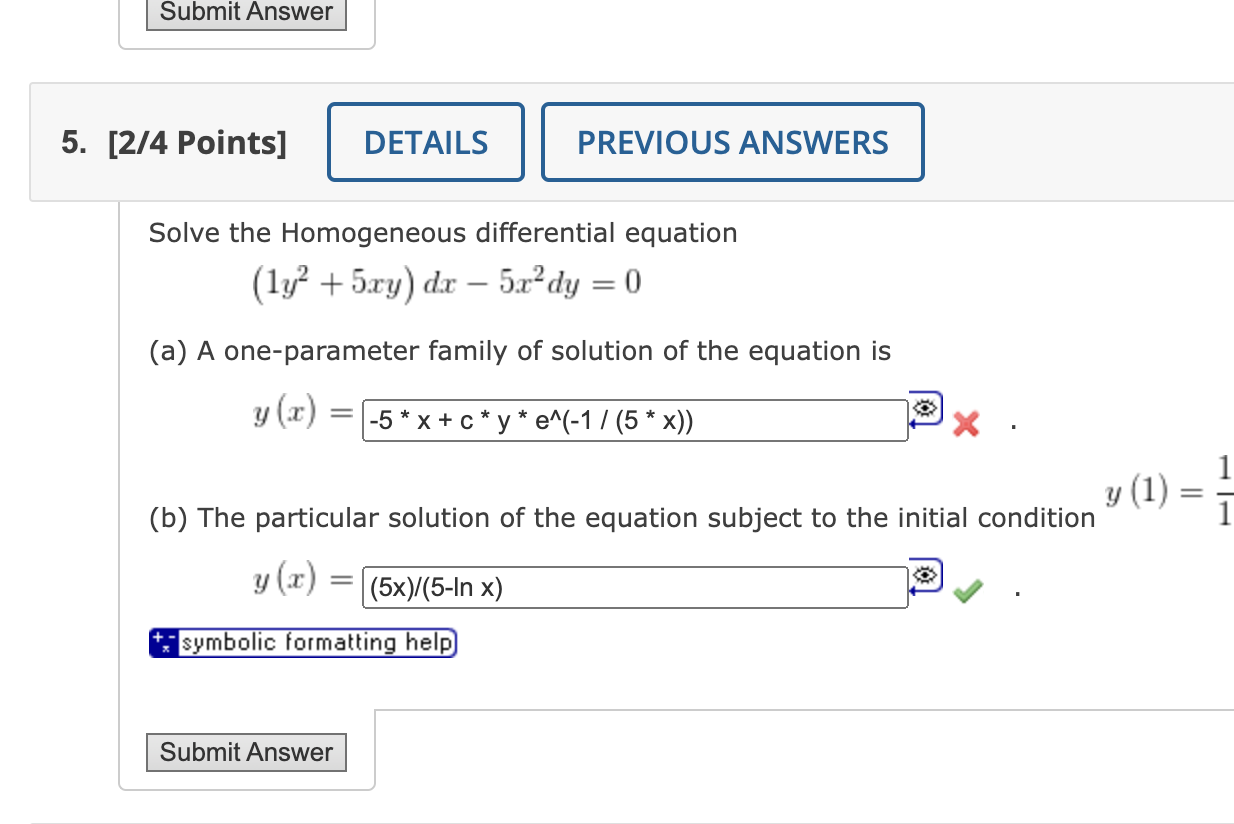Click the bottom Submit Answer button

coord(246,752)
